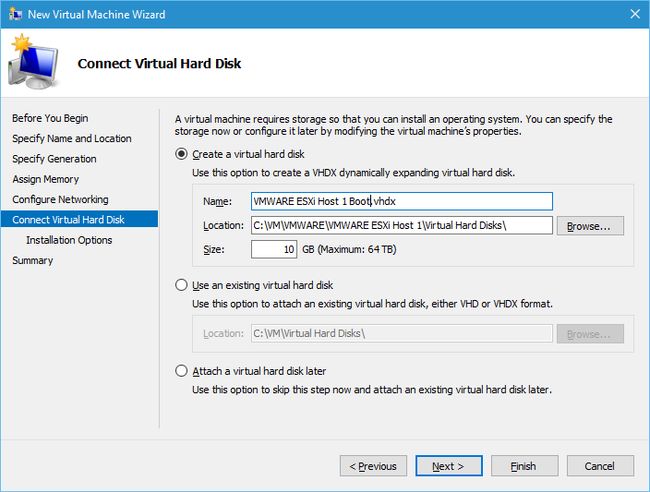Click the Finish button
Screen dimensions: 650x492
point(524,466)
